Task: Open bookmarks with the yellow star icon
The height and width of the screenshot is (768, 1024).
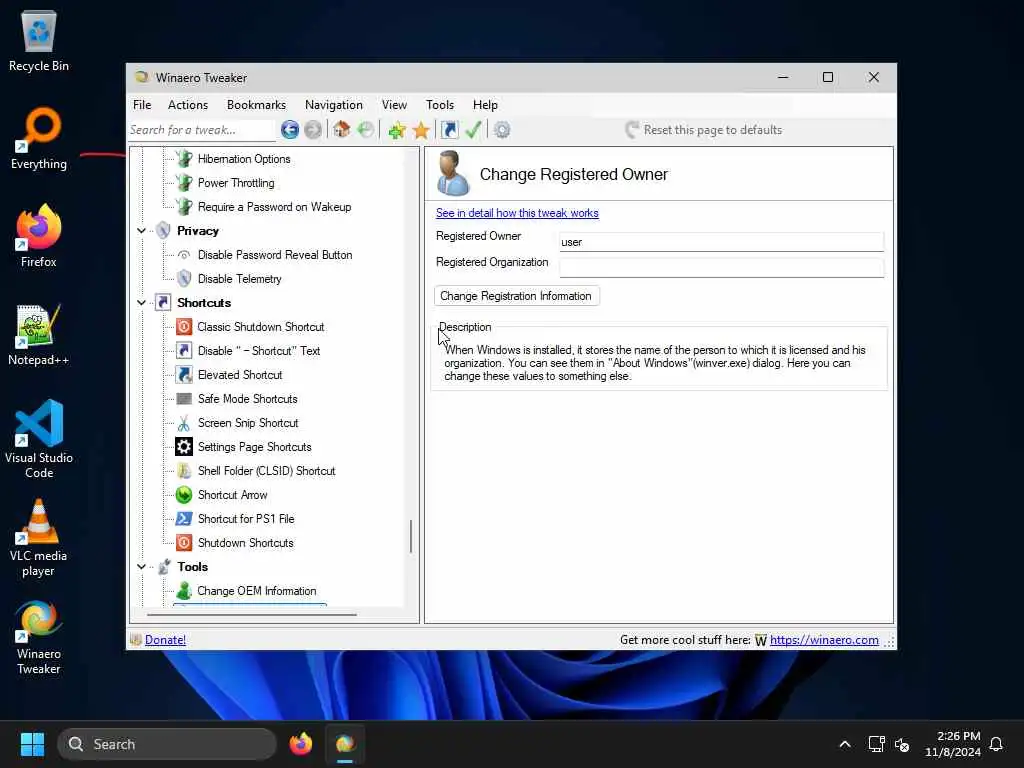Action: (x=421, y=130)
